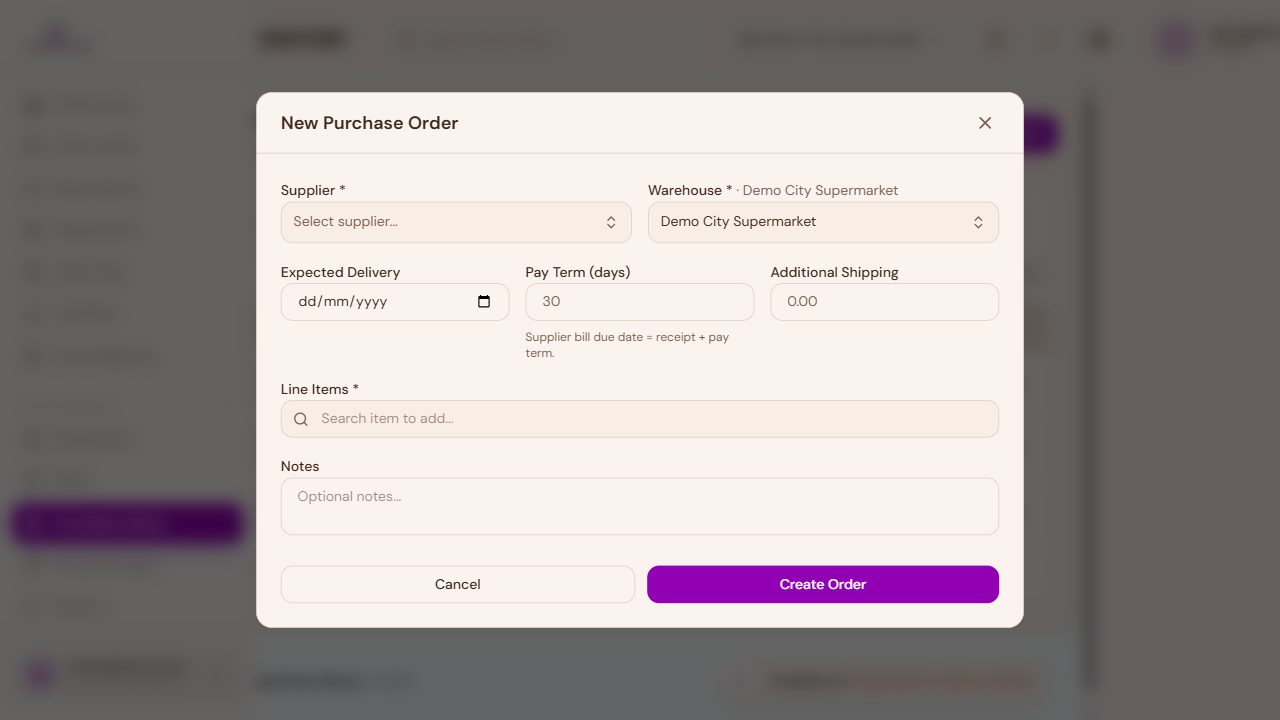1280x720 pixels.
Task: Open the Select supplier dropdown
Action: [456, 222]
